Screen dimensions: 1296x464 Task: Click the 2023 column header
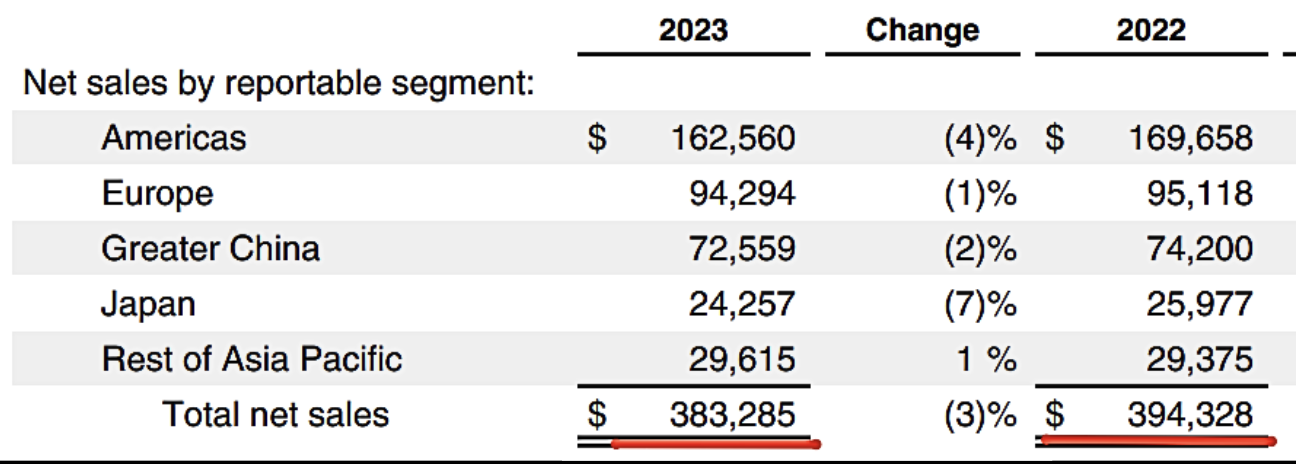tap(693, 30)
